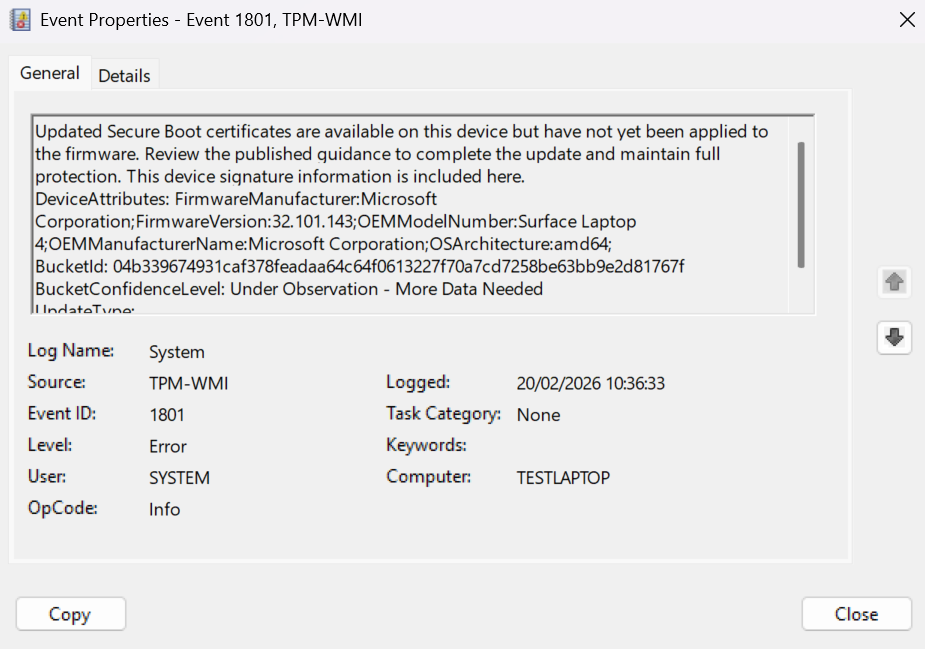Click the Level value Error

click(168, 446)
